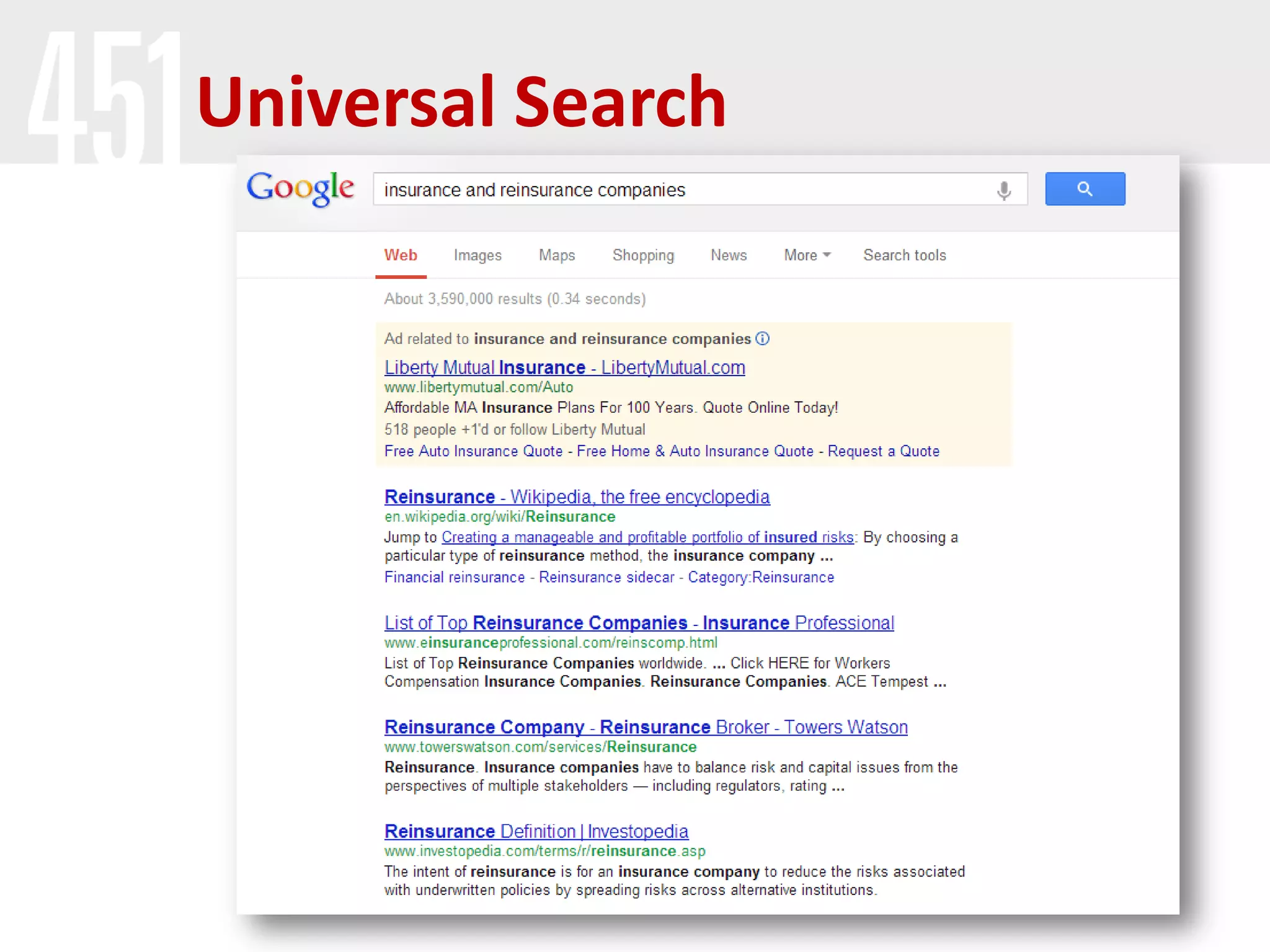Open List of Top Reinsurance Companies result
1270x952 pixels.
(639, 623)
